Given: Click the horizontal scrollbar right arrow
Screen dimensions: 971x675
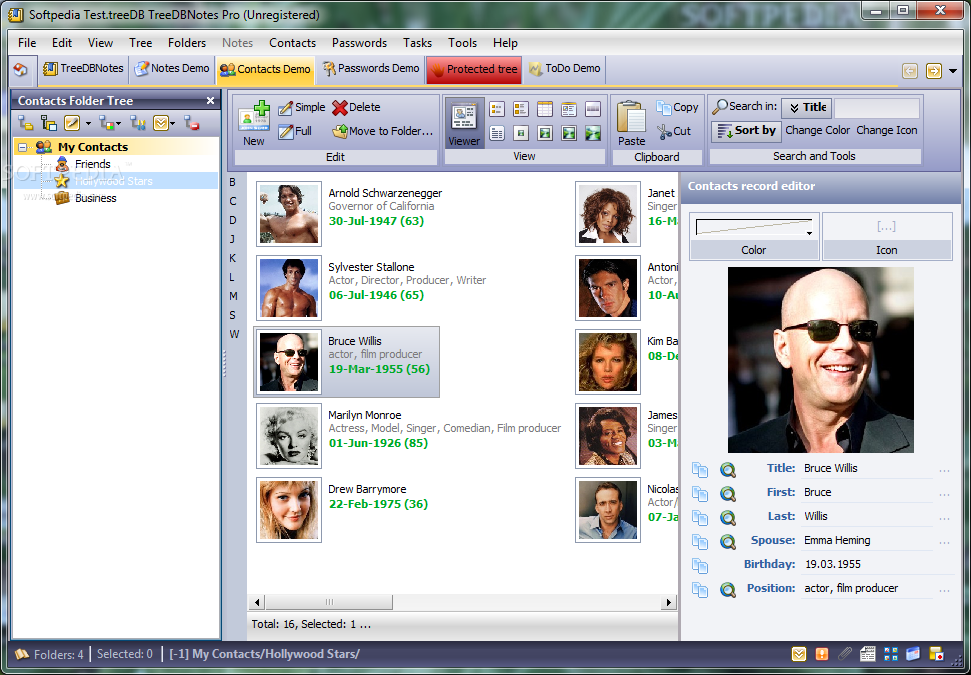Looking at the screenshot, I should [668, 602].
